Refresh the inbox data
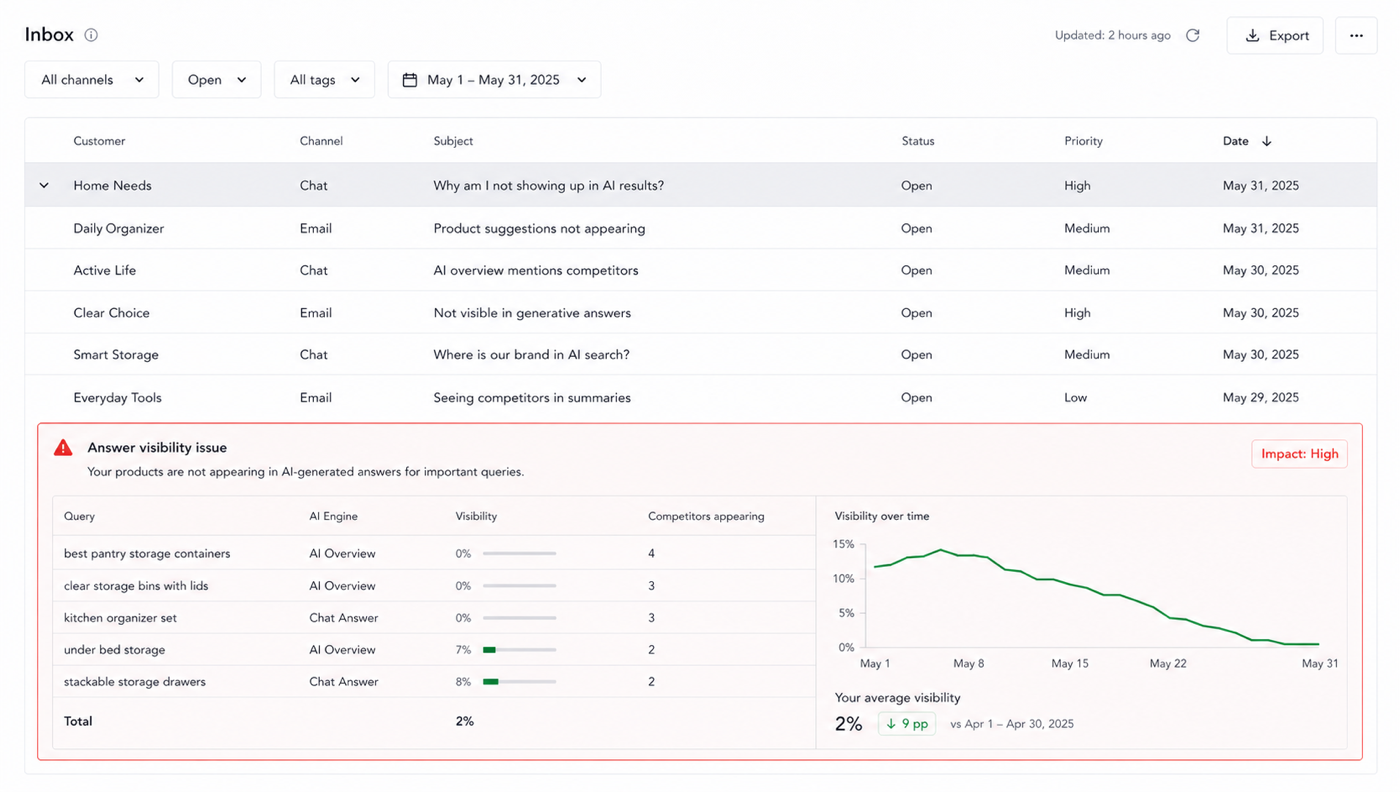 pyautogui.click(x=1193, y=35)
